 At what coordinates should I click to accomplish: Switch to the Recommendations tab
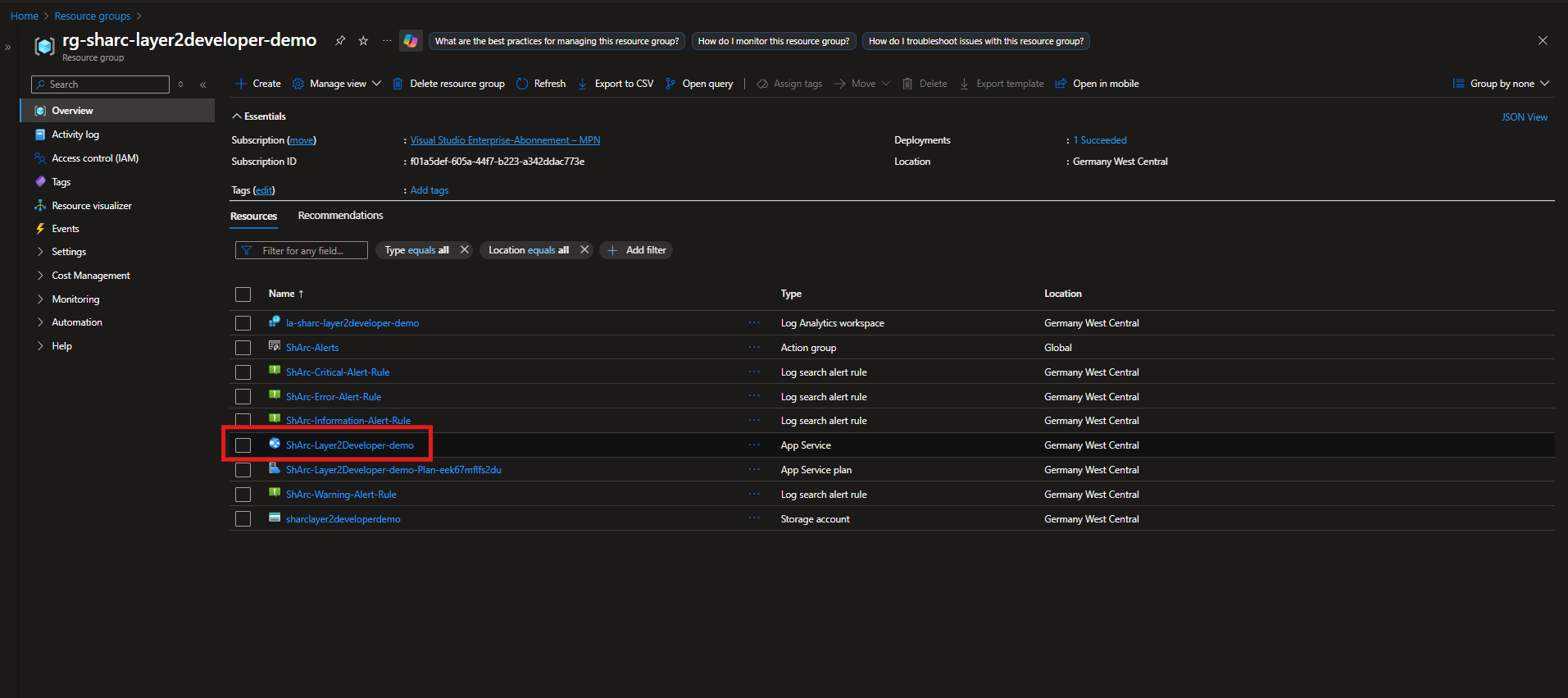pyautogui.click(x=340, y=216)
